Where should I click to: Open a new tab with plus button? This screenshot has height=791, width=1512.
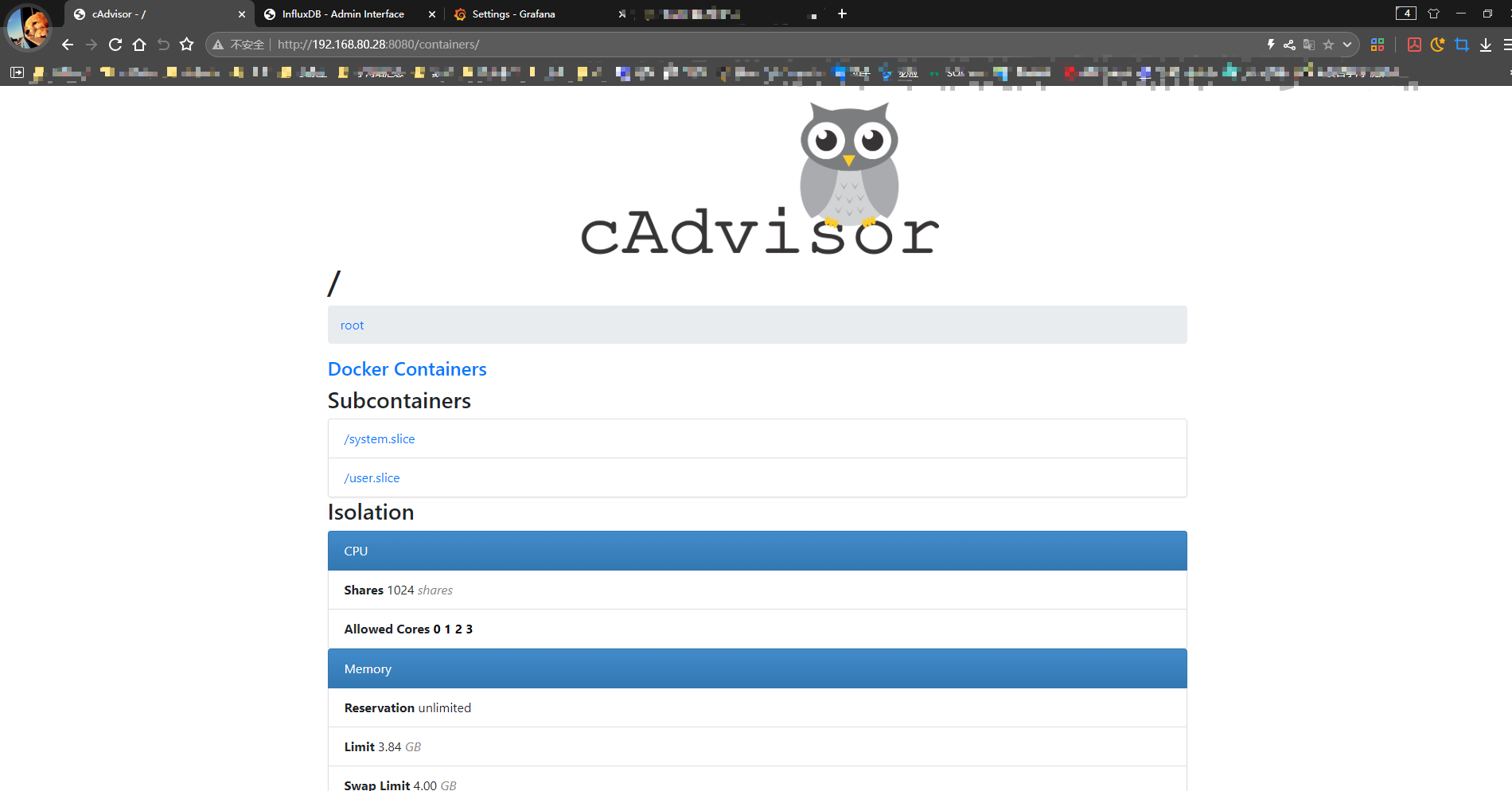click(842, 14)
